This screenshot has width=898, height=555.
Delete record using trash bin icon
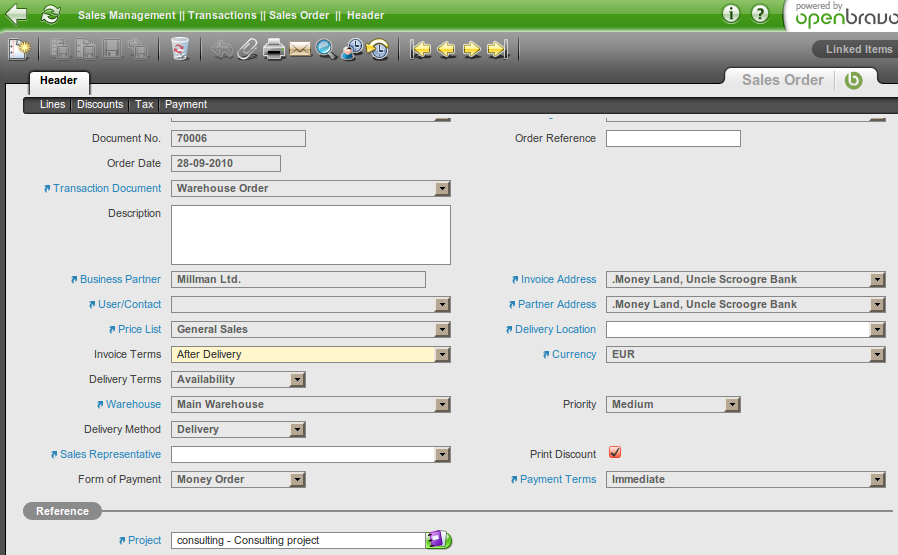[x=180, y=49]
